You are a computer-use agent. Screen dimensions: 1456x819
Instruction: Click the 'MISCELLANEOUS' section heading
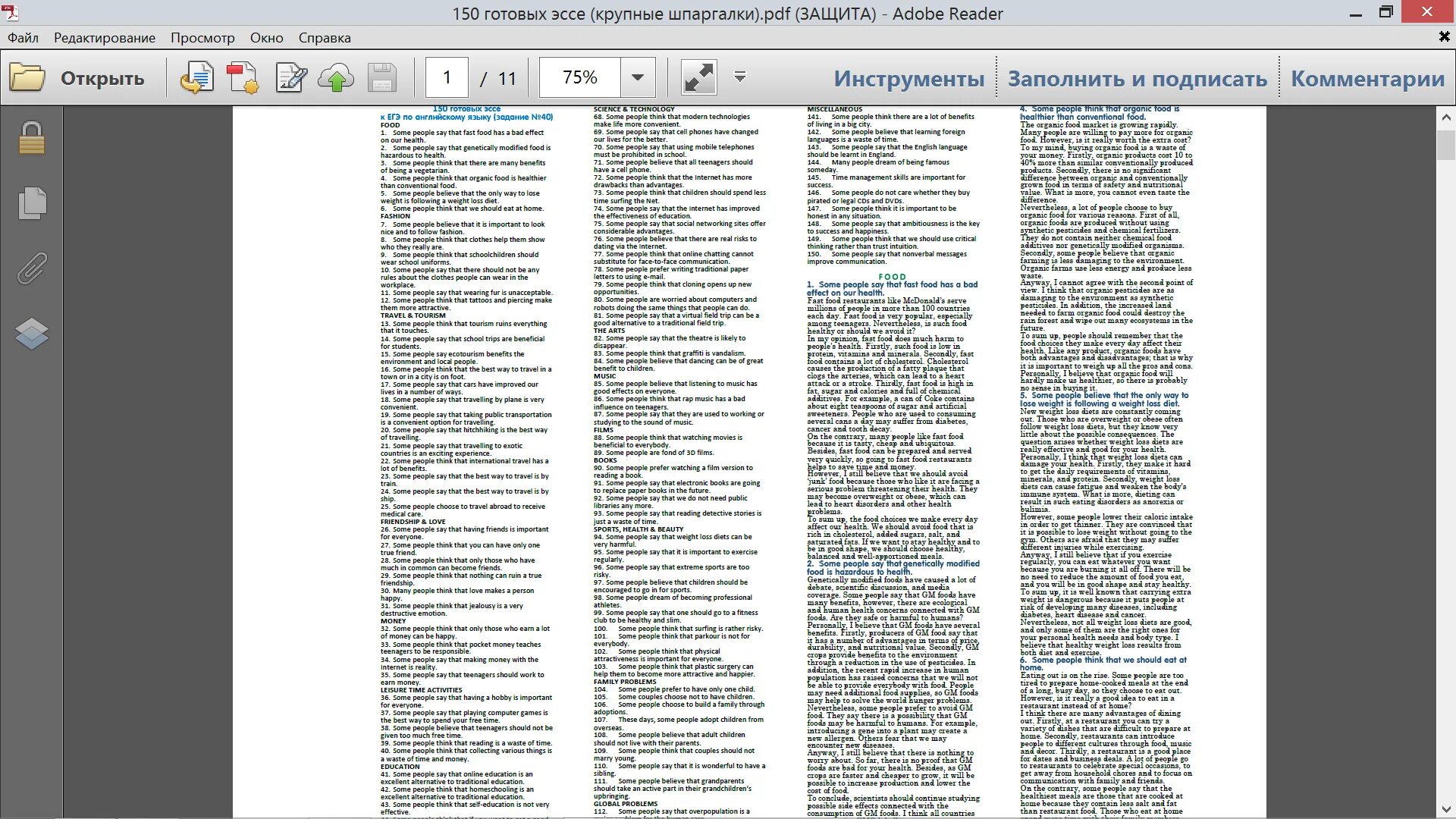pyautogui.click(x=834, y=109)
